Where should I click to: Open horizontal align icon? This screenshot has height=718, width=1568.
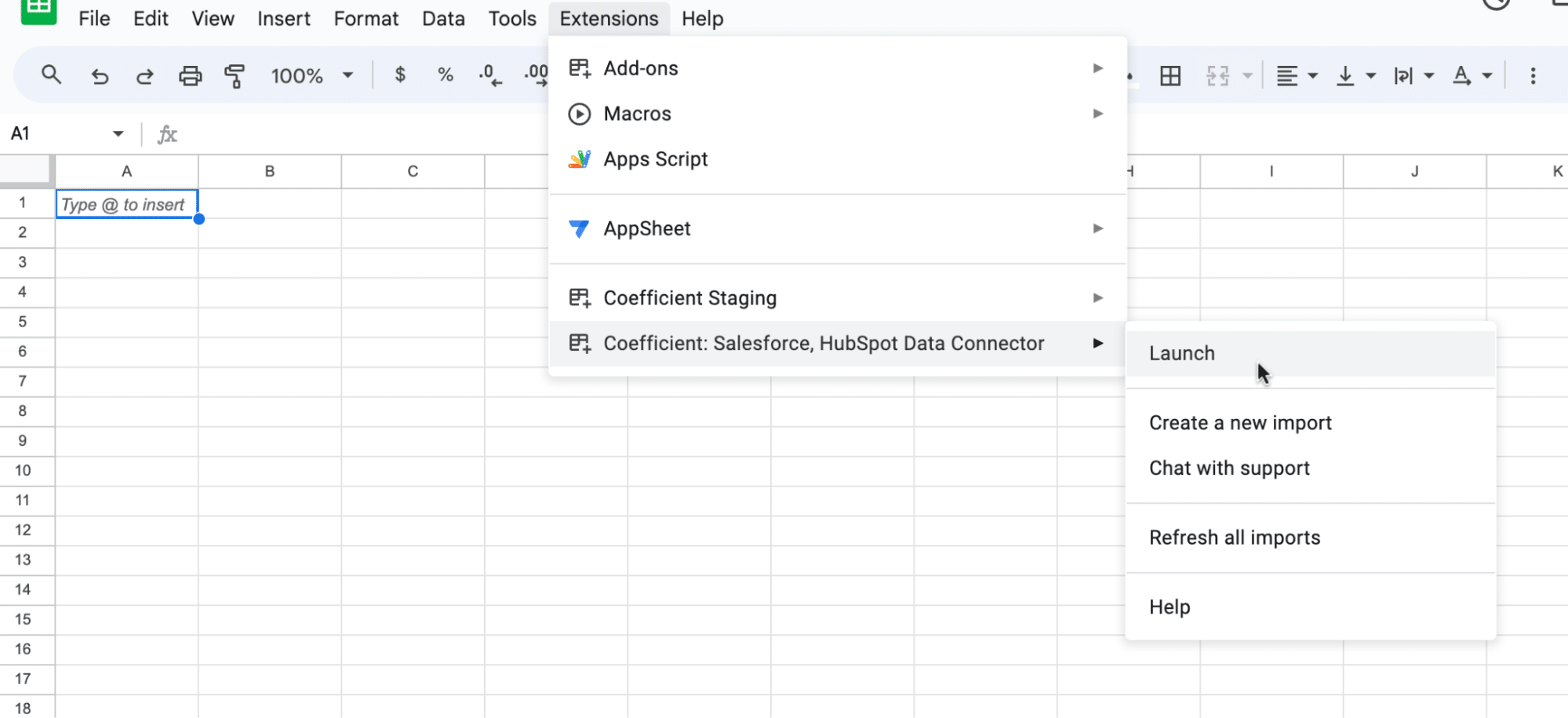1286,76
